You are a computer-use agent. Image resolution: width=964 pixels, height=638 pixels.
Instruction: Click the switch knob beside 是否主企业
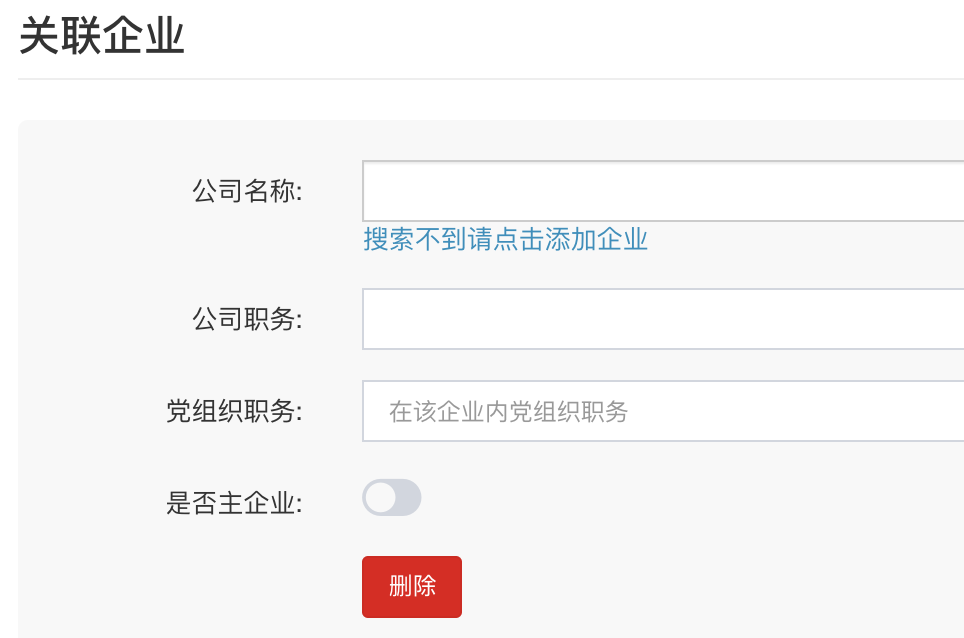point(380,498)
